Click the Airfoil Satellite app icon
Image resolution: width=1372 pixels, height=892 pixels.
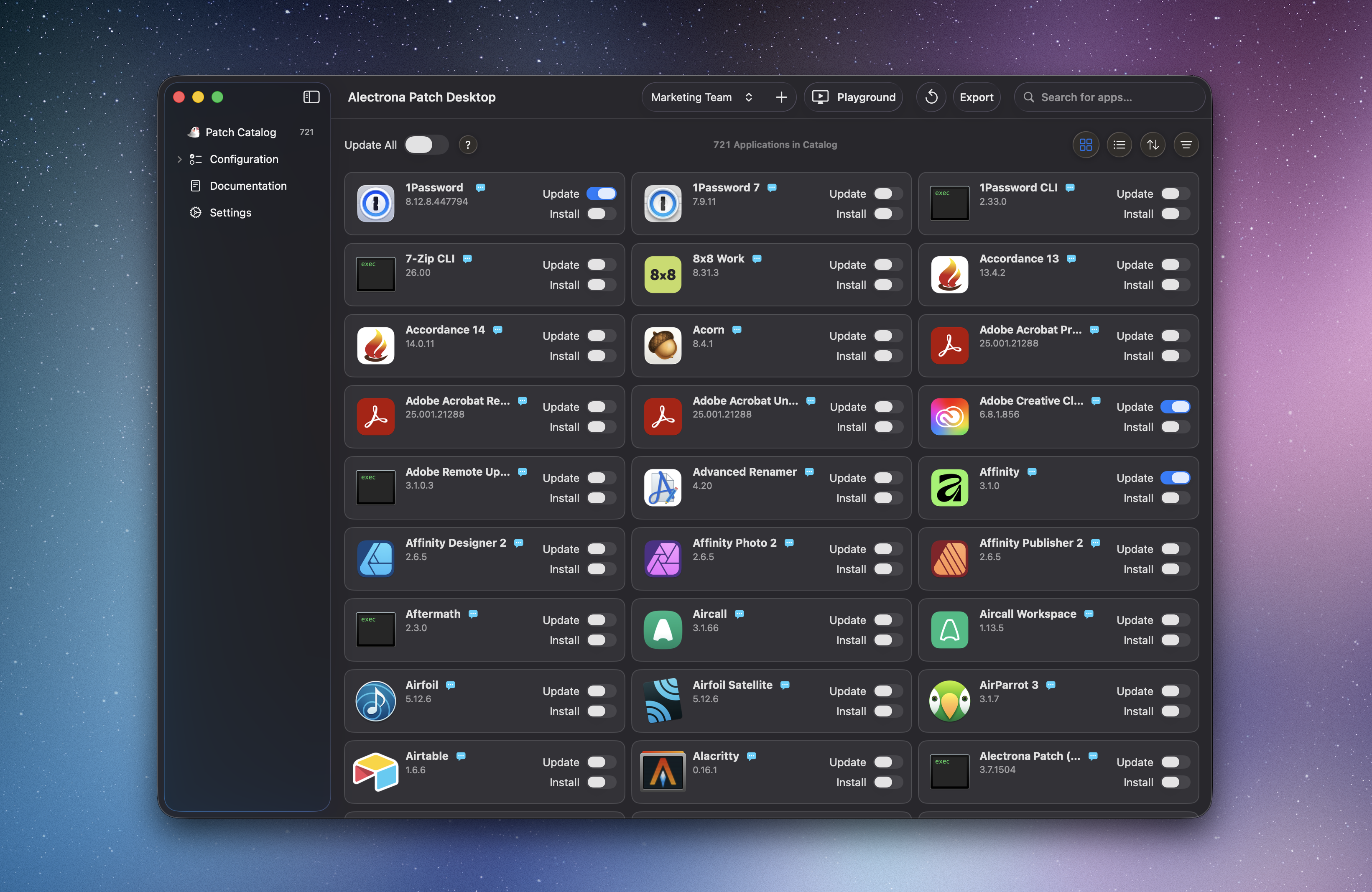coord(662,701)
